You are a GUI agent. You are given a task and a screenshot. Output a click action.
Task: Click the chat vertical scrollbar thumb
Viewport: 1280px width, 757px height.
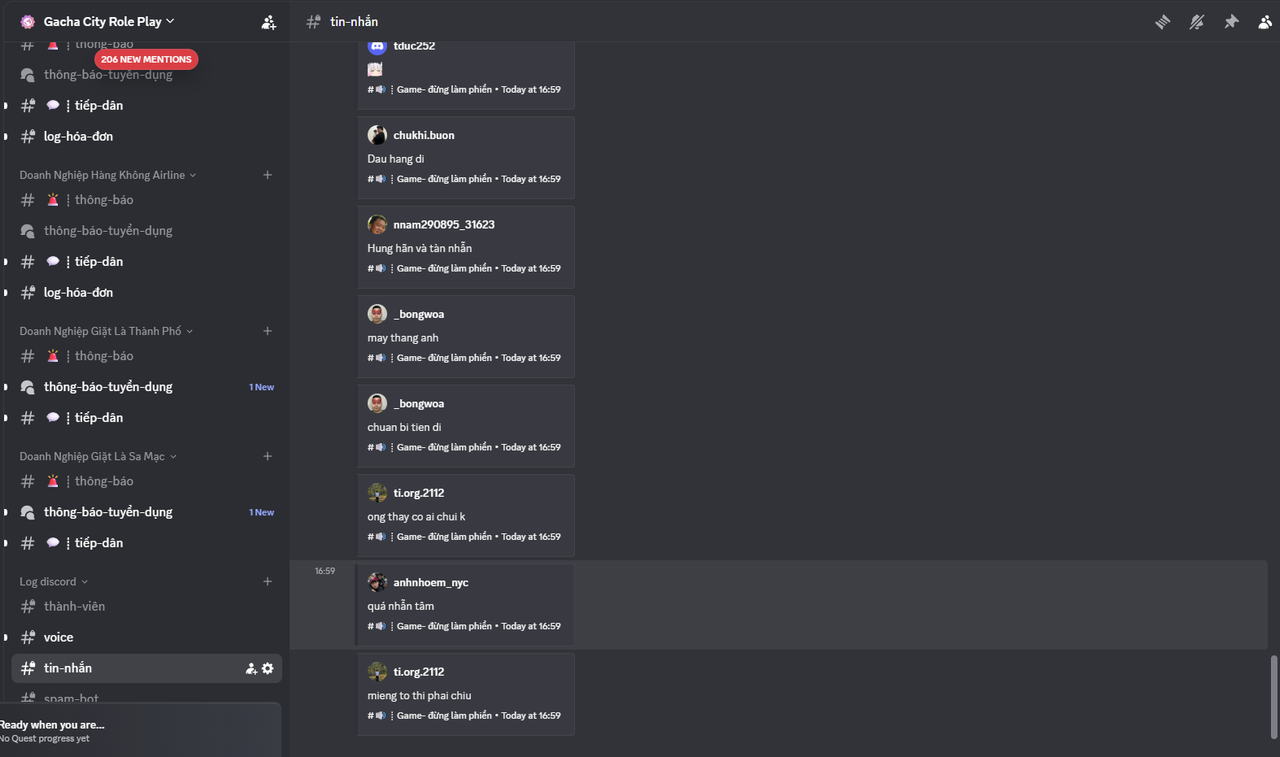tap(1273, 697)
